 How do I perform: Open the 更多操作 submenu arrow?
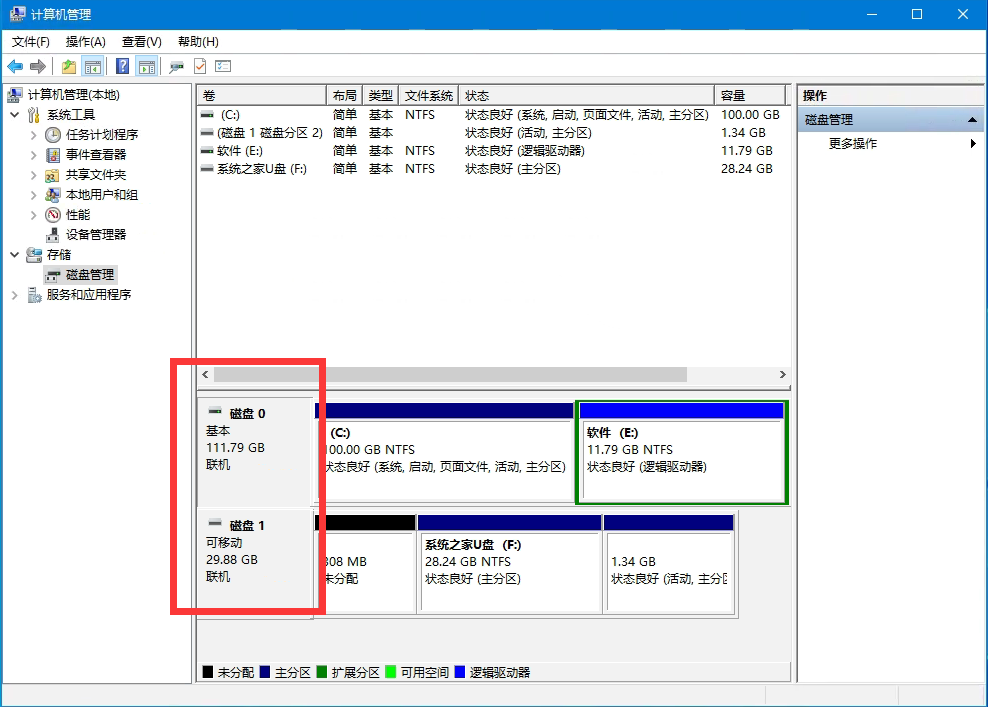971,143
